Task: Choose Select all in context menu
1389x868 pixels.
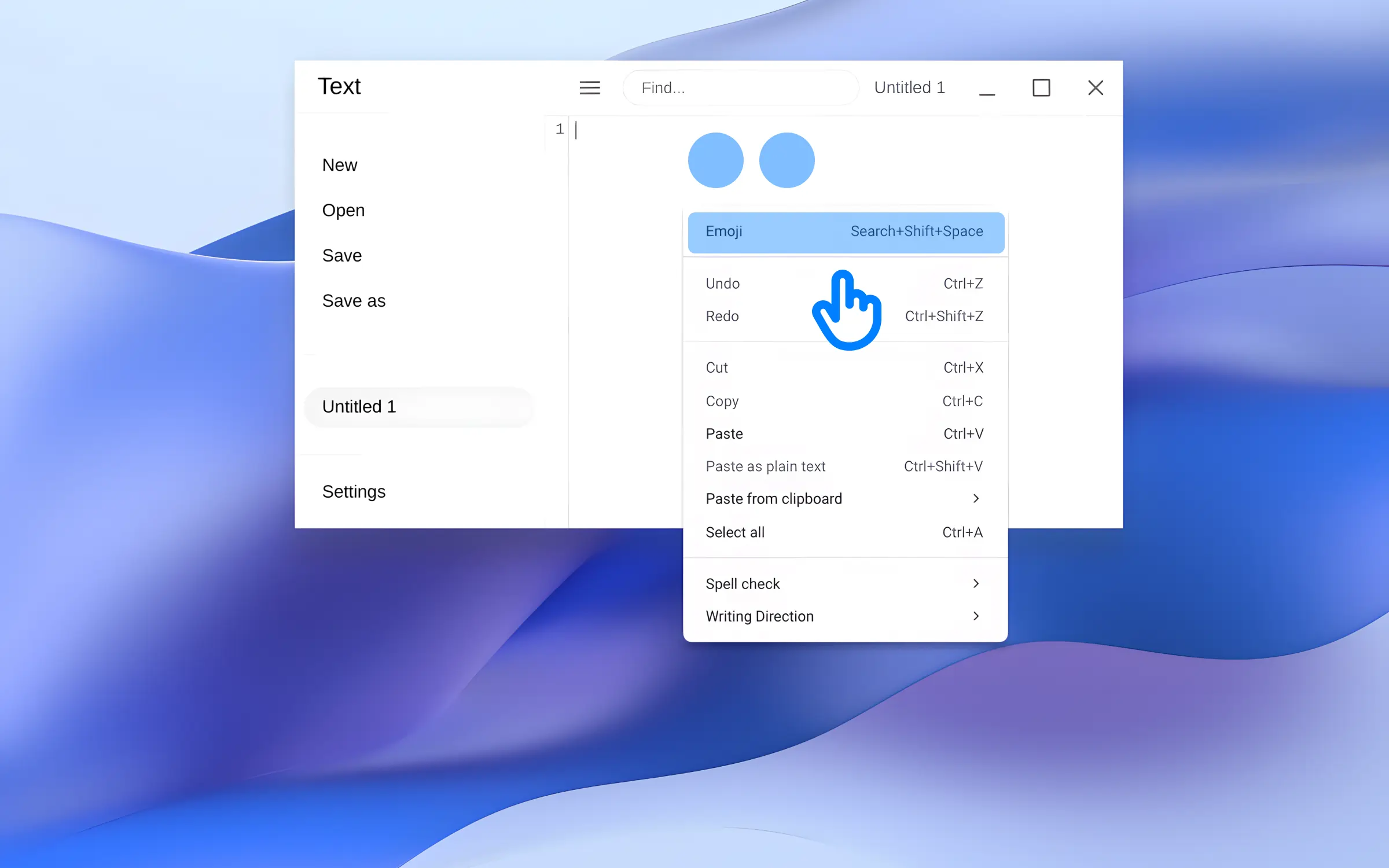Action: click(x=844, y=532)
